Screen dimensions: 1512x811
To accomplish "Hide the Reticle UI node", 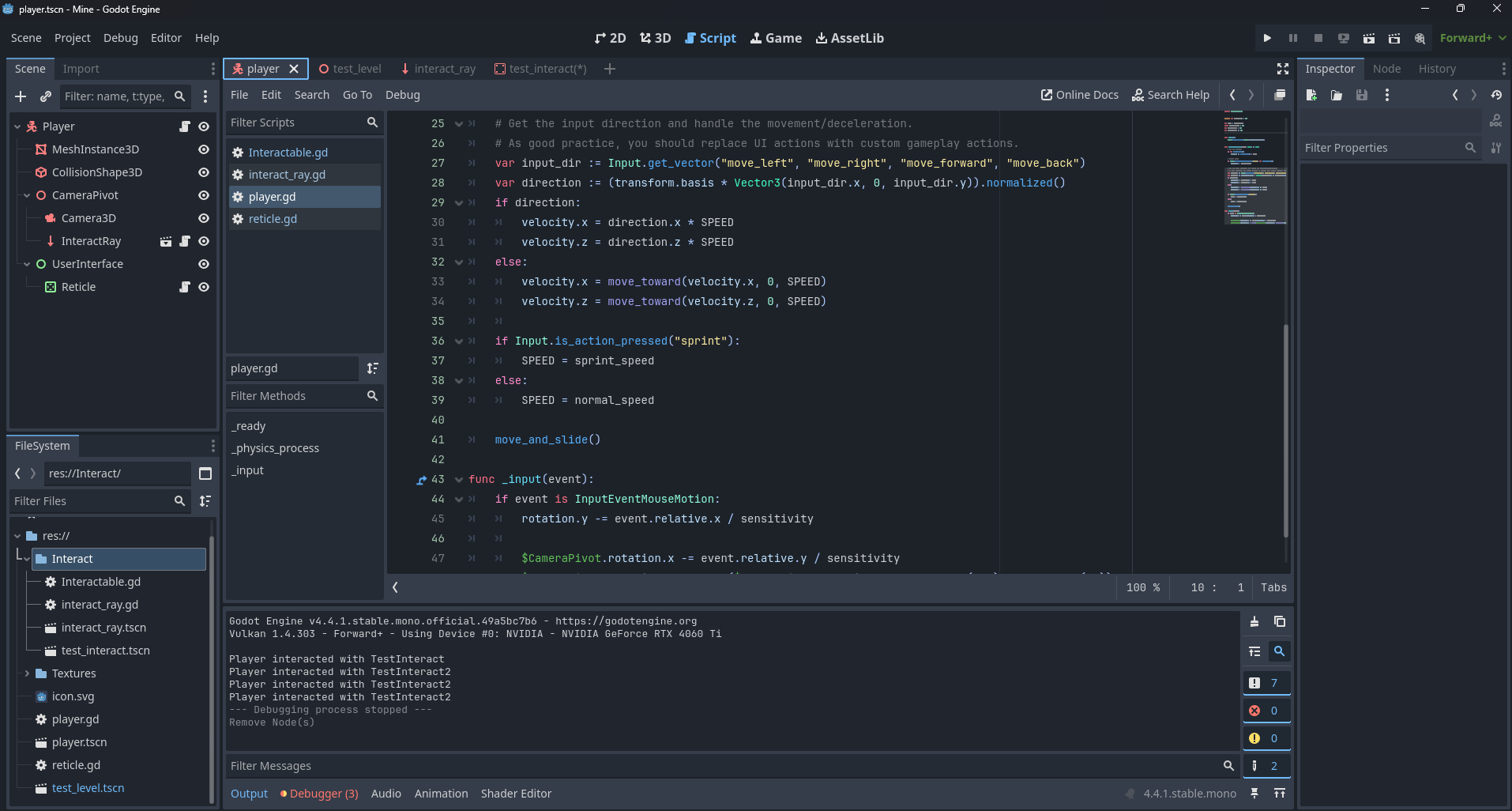I will click(203, 287).
